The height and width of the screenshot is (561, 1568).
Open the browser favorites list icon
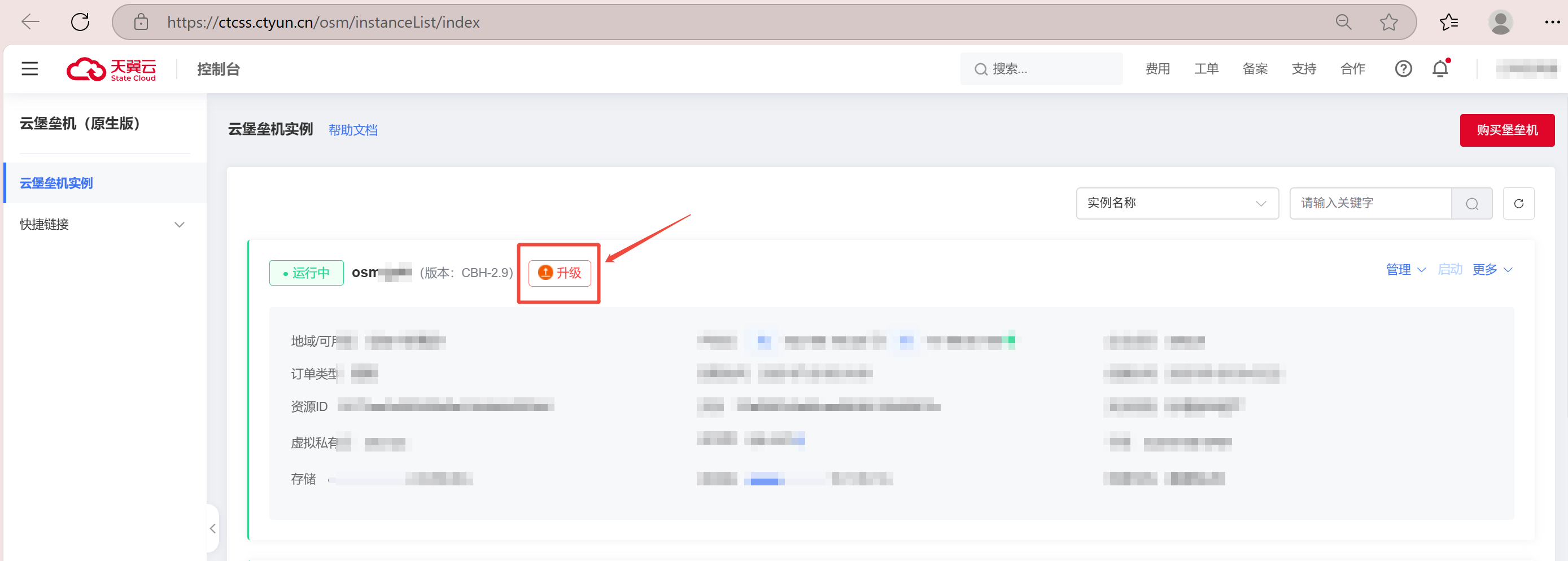point(1448,23)
